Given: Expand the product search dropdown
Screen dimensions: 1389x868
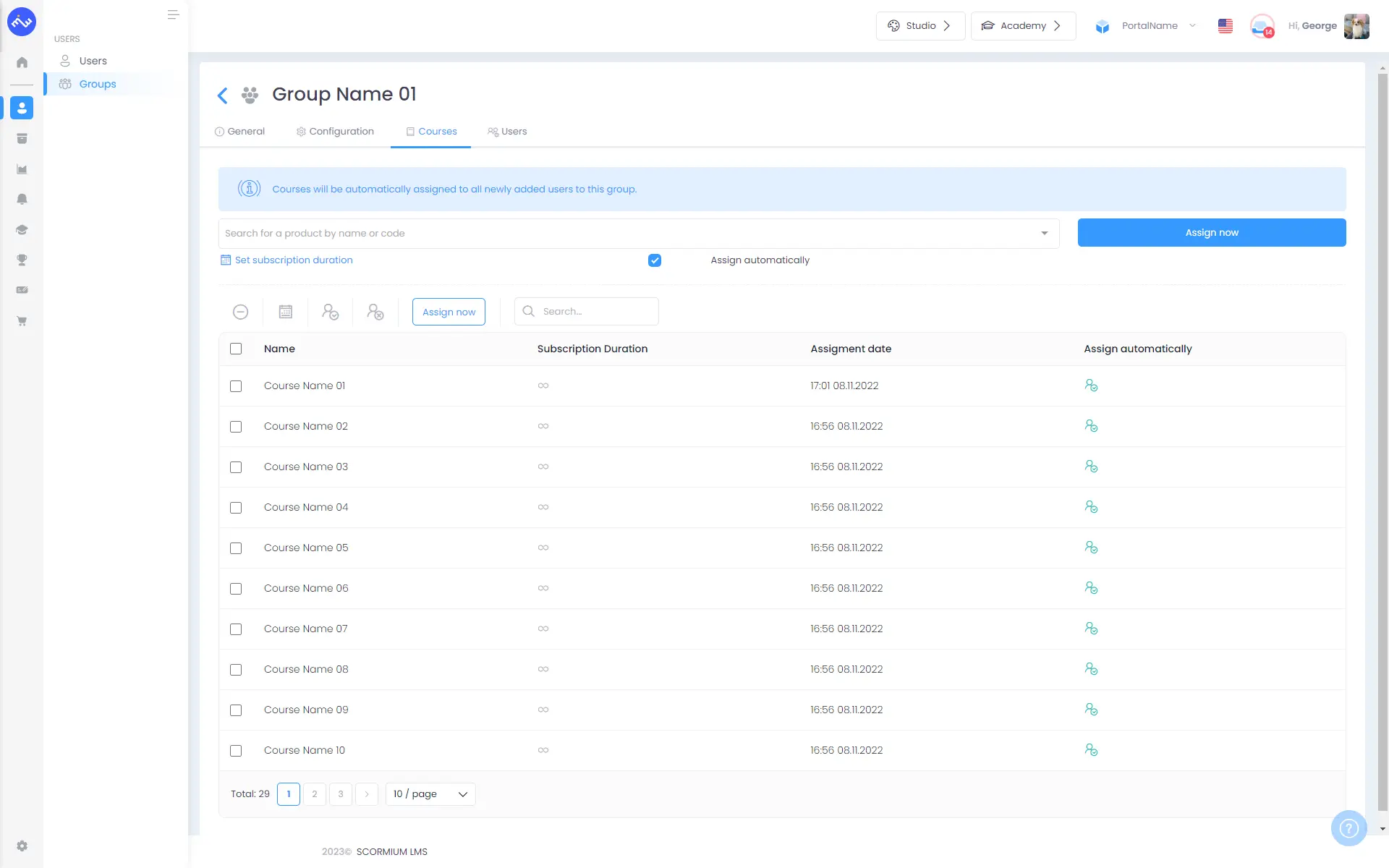Looking at the screenshot, I should point(1044,233).
